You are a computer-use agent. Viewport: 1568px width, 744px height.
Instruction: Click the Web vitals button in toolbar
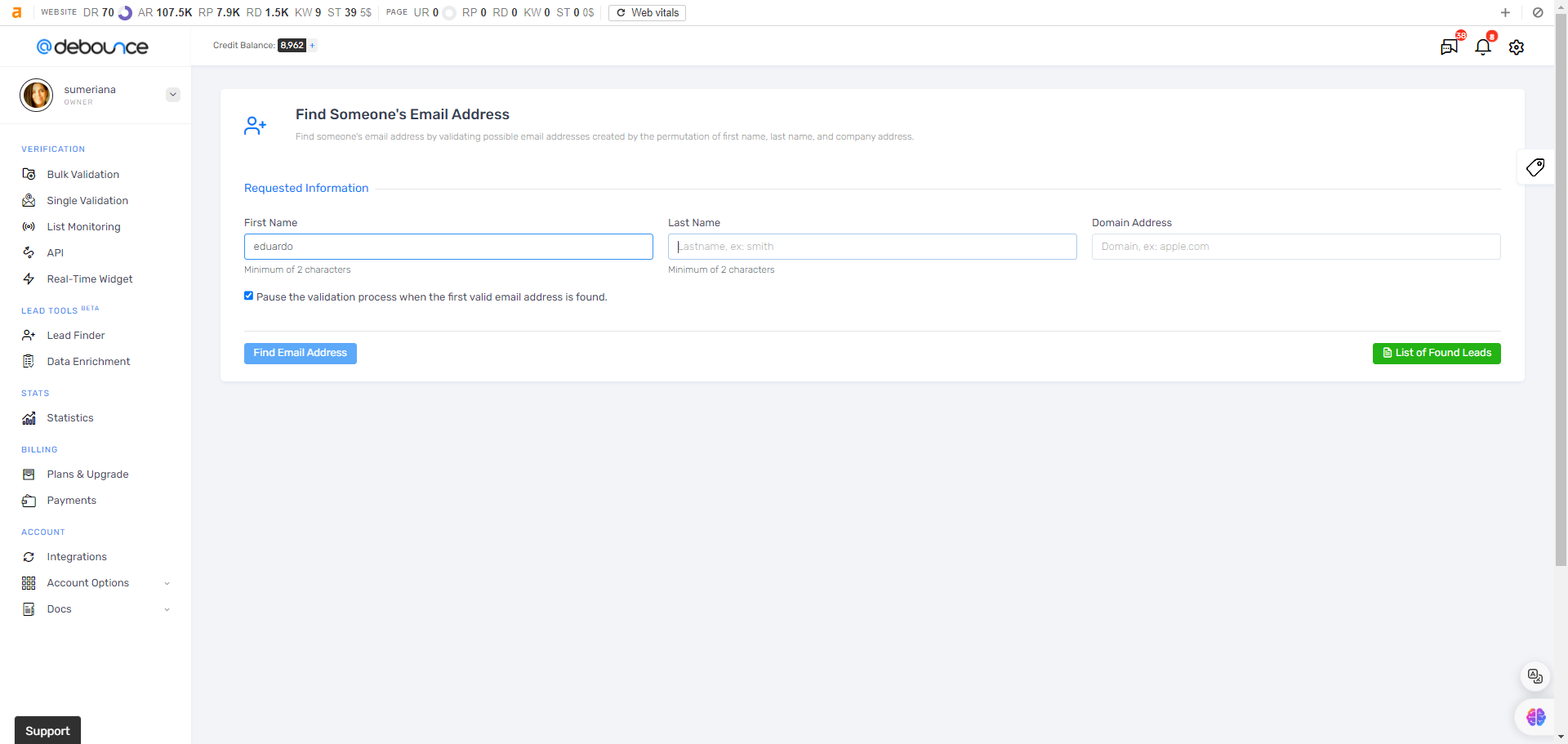(647, 13)
